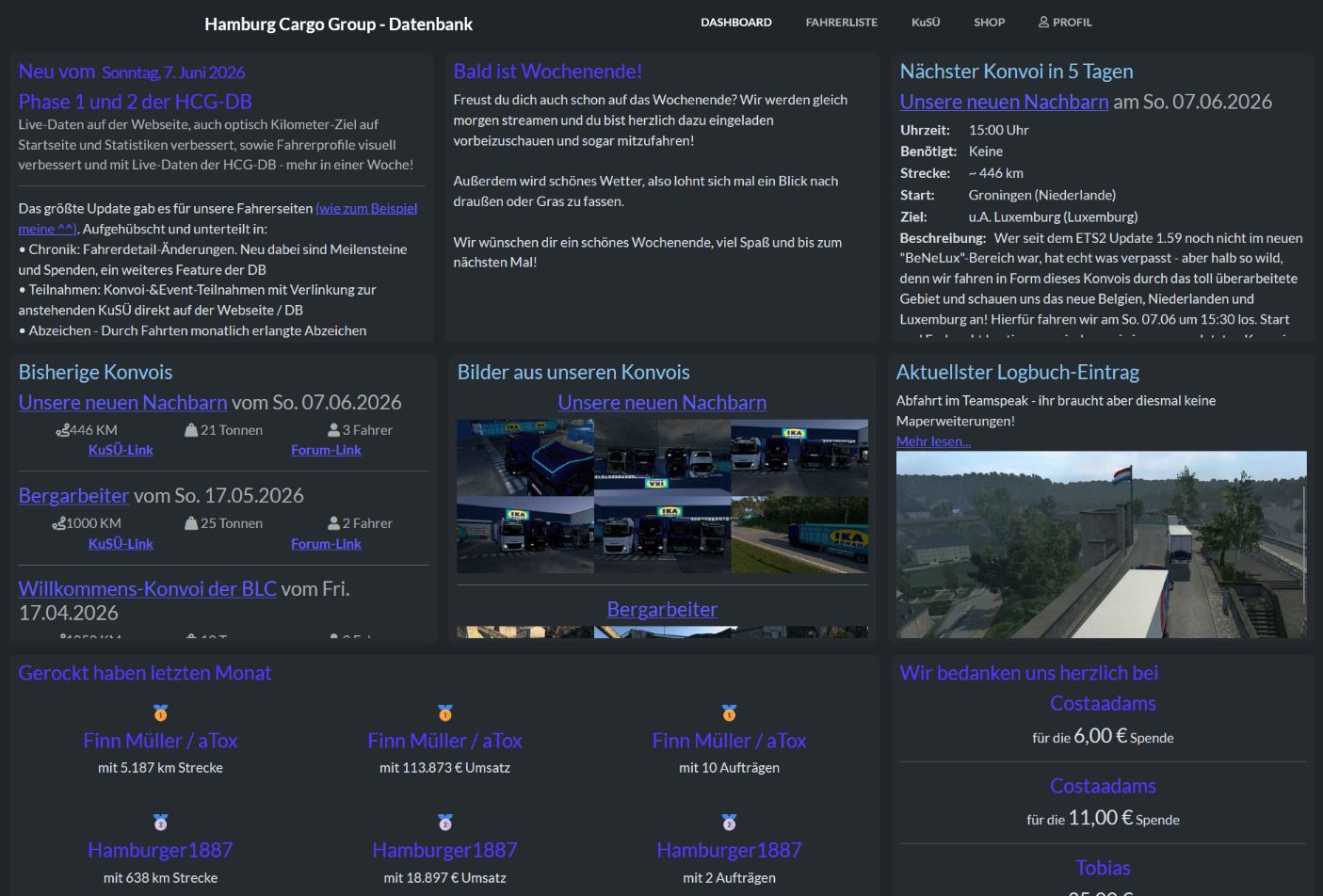Open KuSÜ-Link for Bergarbeiter convoy
The width and height of the screenshot is (1323, 896).
(121, 544)
